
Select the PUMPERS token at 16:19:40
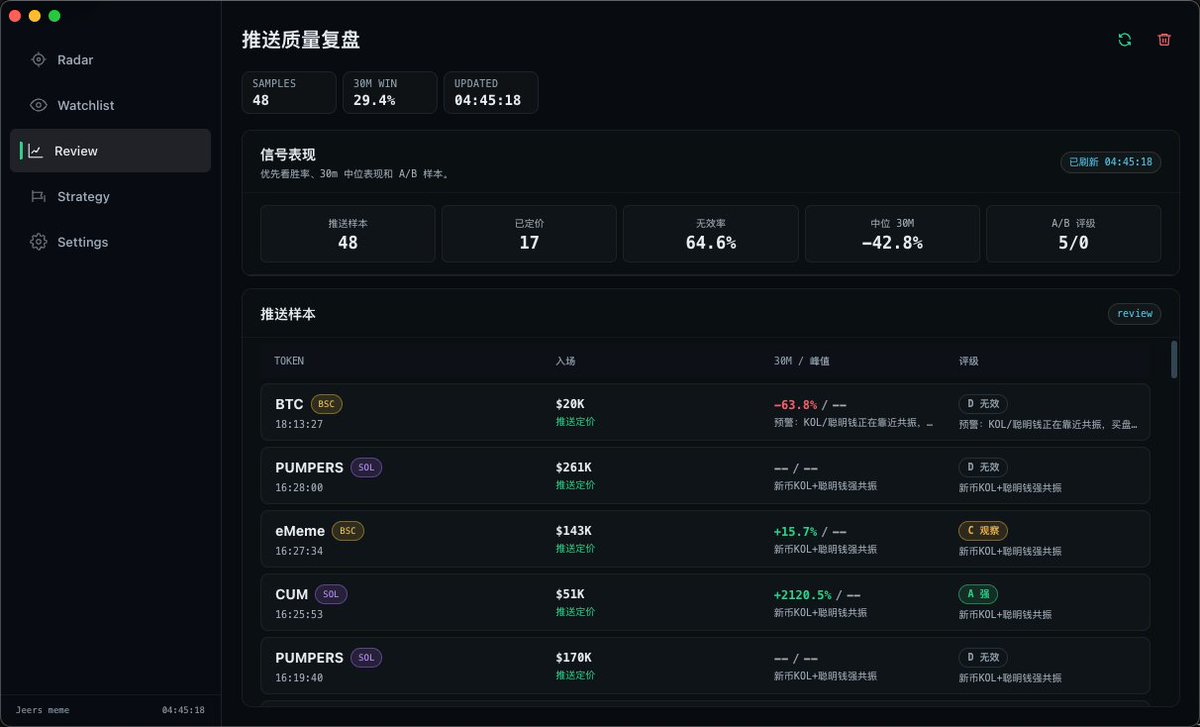[309, 658]
